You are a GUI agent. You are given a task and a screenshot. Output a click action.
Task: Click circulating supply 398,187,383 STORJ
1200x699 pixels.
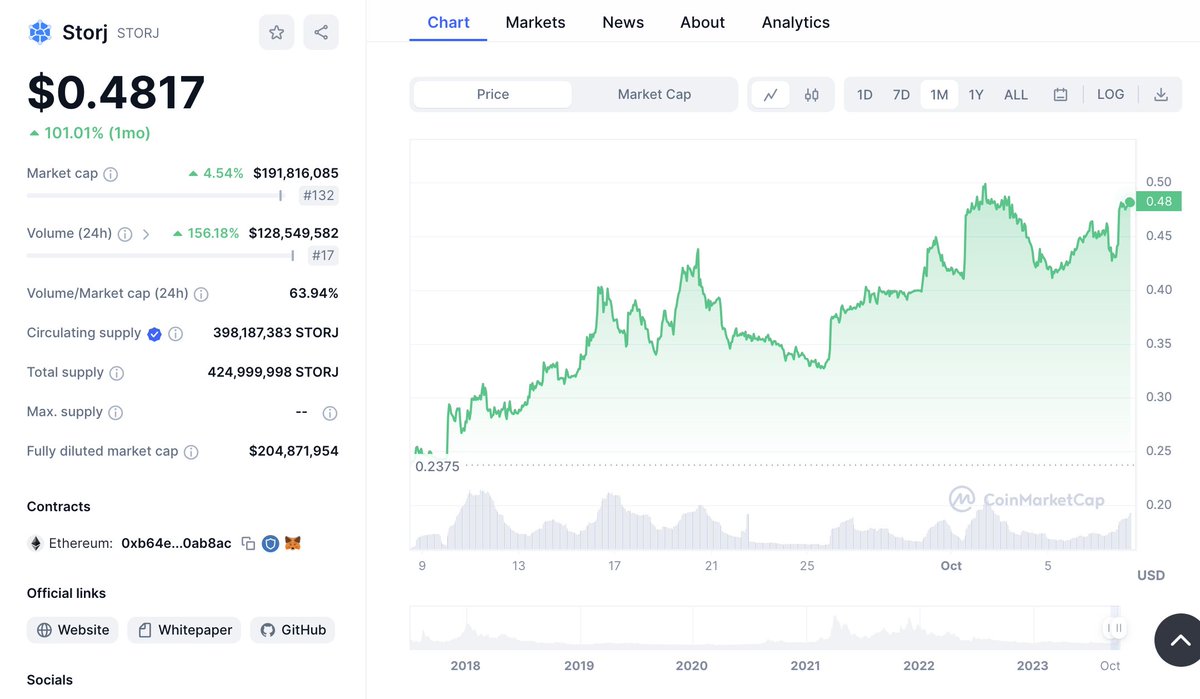[276, 333]
